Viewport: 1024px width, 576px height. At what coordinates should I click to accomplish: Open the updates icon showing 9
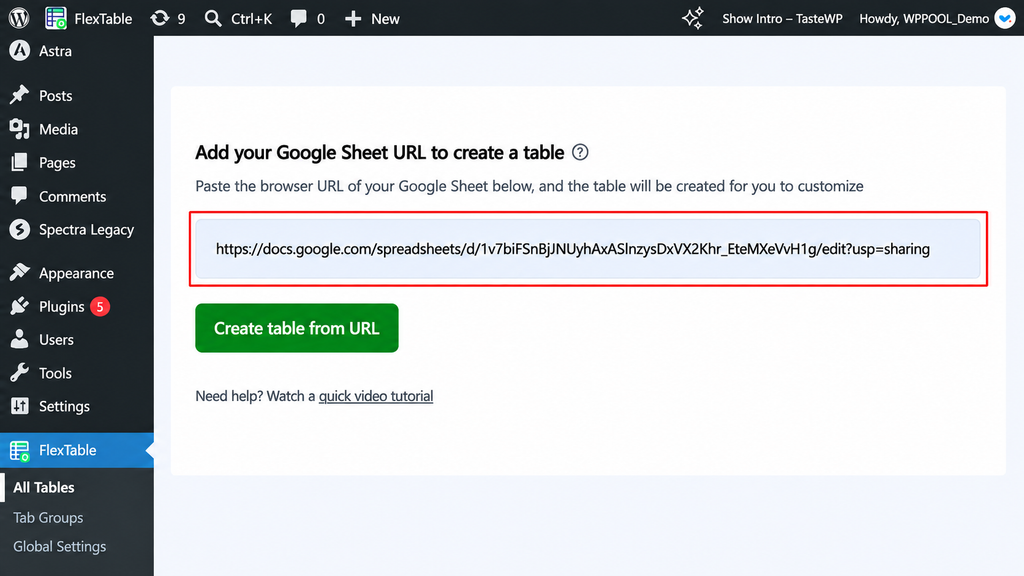click(x=160, y=18)
